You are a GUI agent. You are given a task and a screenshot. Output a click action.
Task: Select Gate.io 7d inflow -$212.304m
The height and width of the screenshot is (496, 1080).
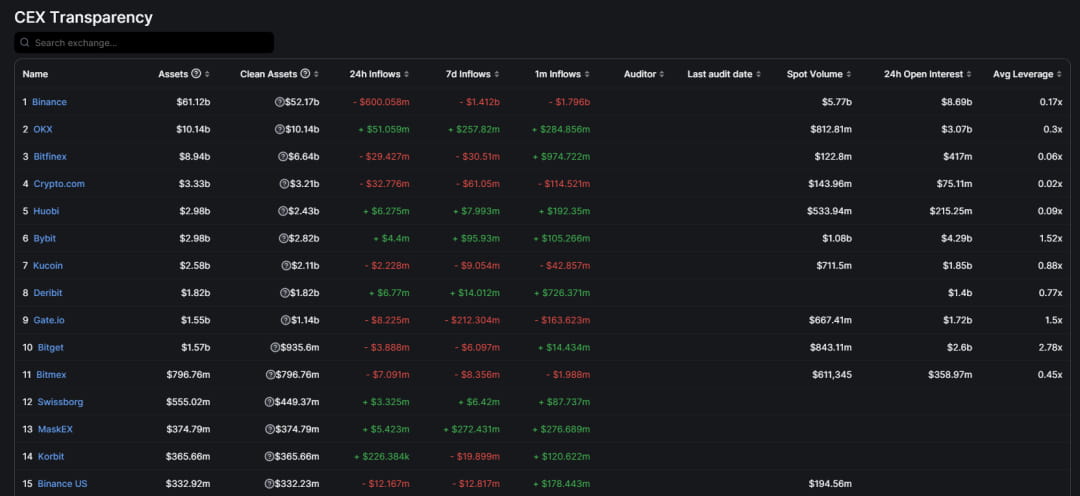click(472, 320)
